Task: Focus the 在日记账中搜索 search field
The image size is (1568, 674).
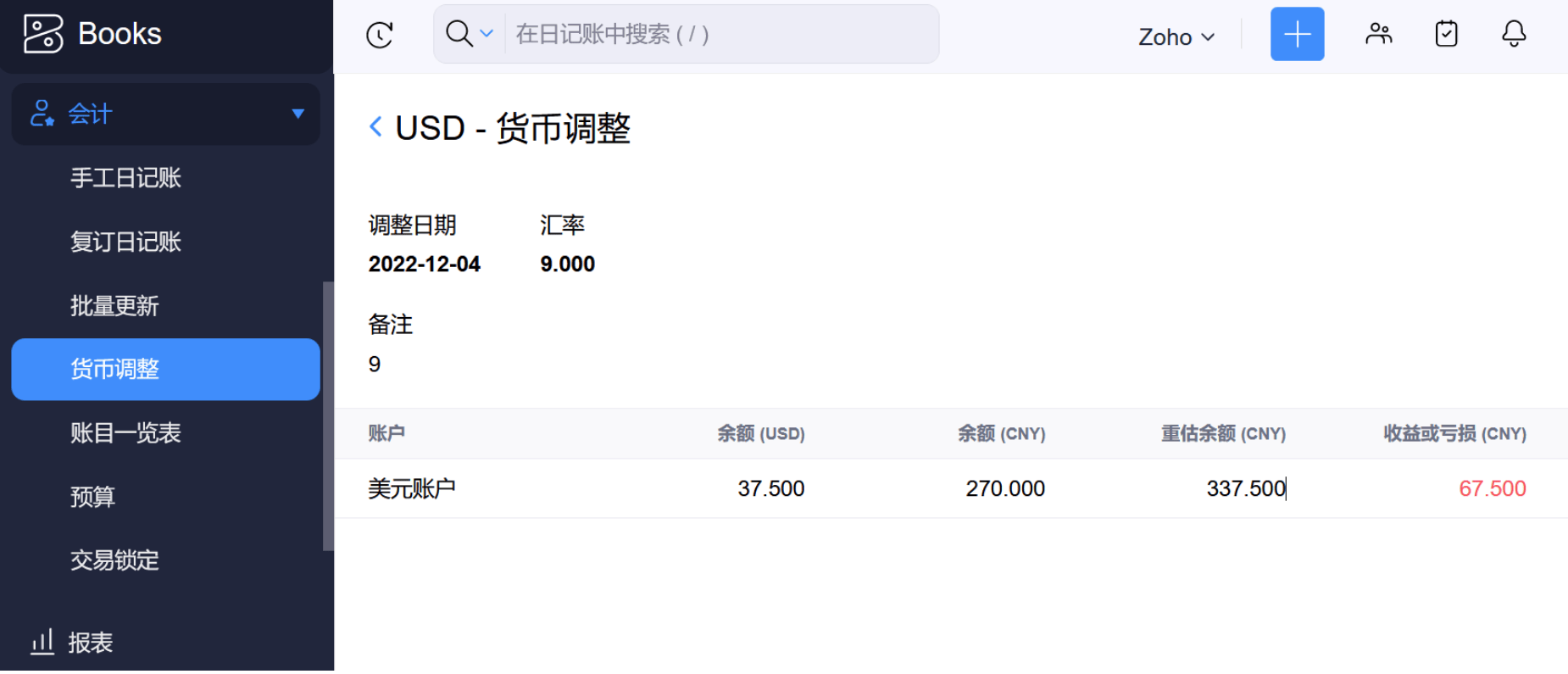Action: pyautogui.click(x=721, y=34)
